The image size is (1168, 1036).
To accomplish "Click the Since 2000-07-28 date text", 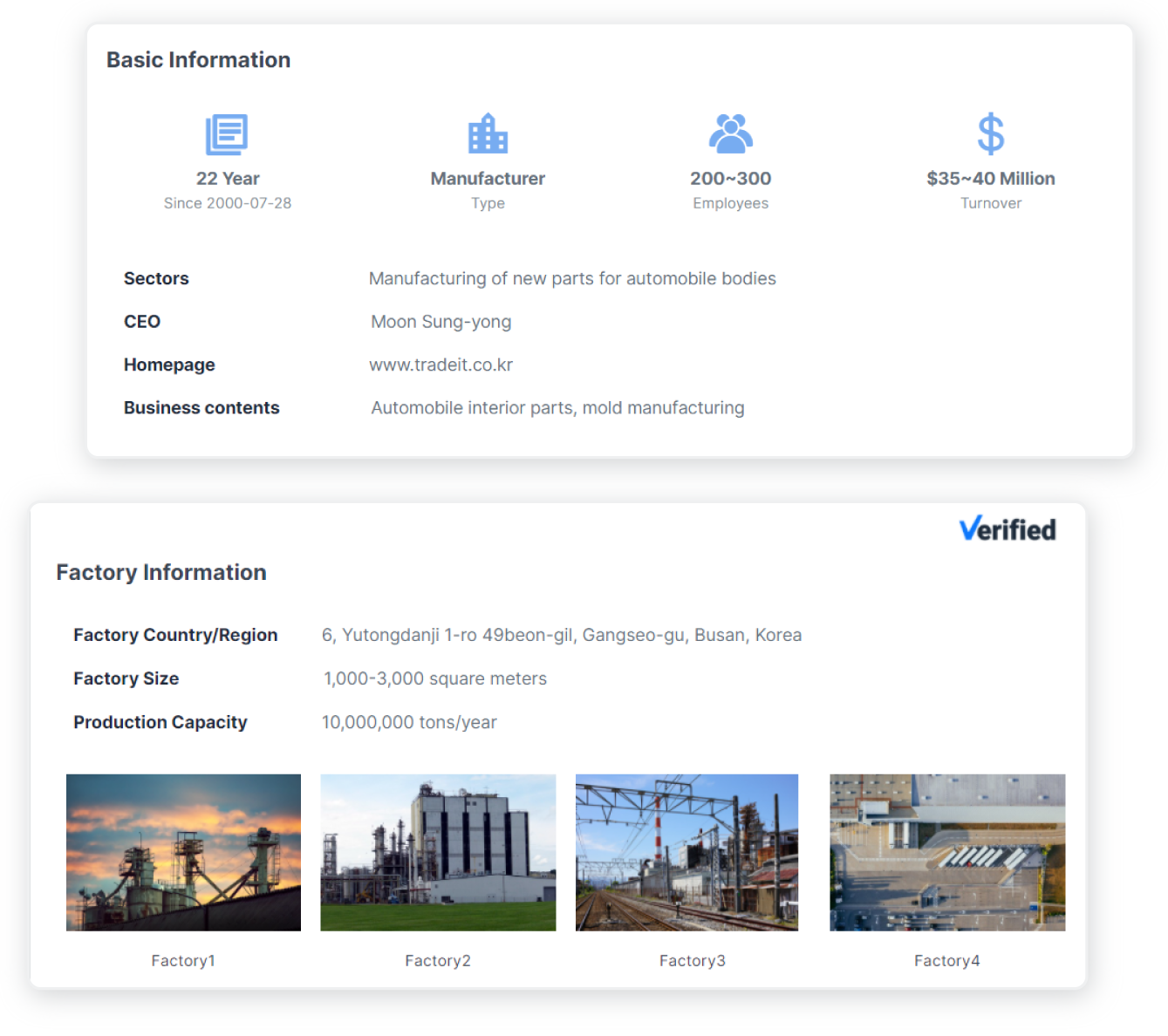I will [x=228, y=203].
